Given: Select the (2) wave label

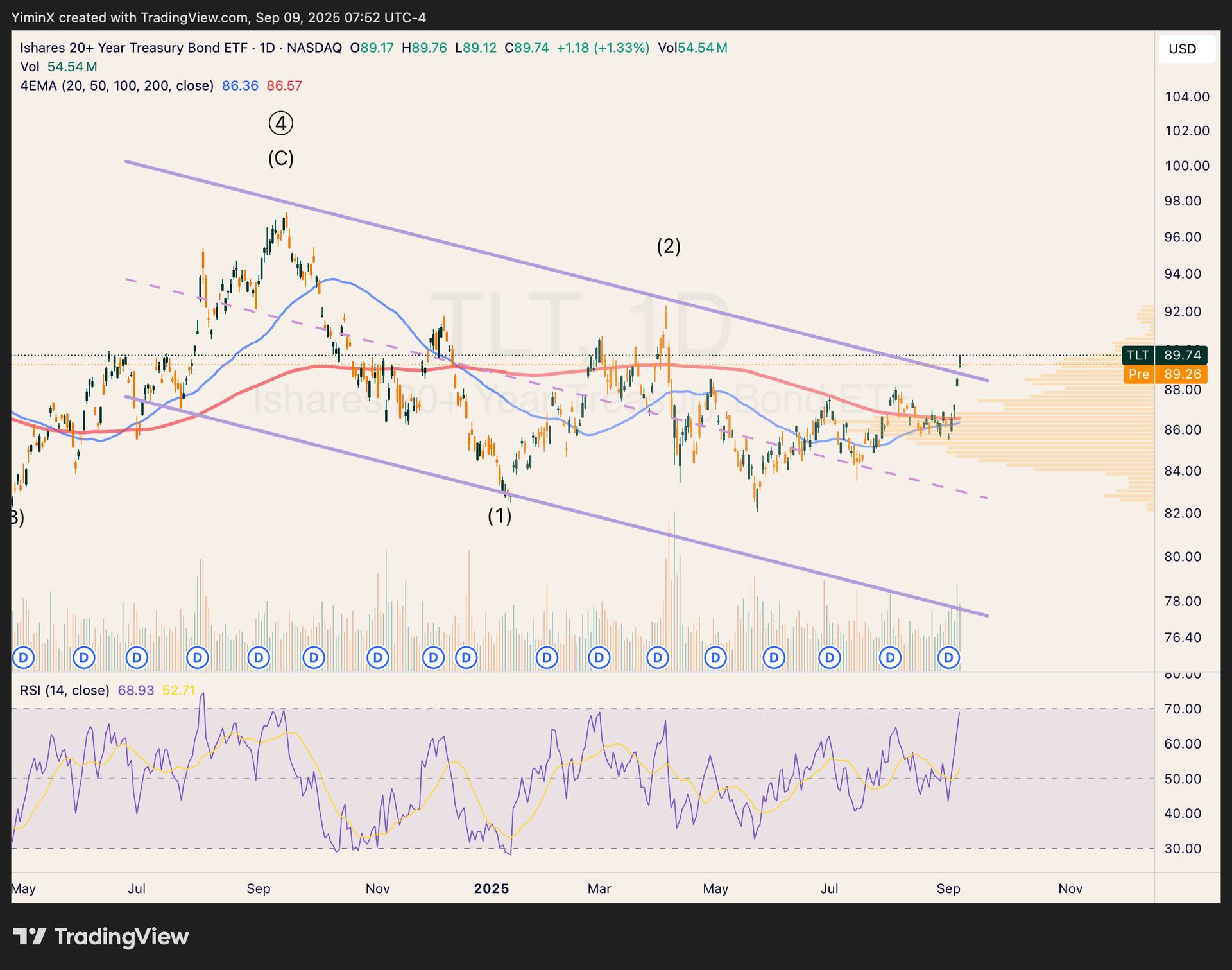Looking at the screenshot, I should pyautogui.click(x=669, y=246).
